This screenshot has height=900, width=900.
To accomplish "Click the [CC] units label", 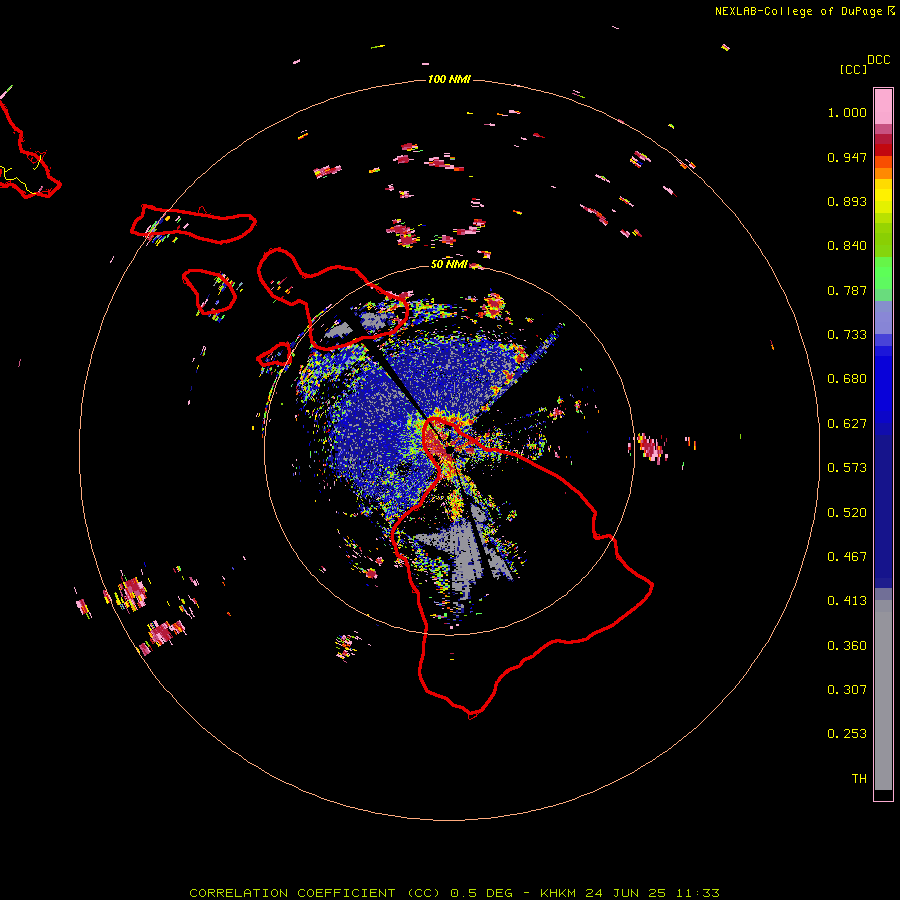I will click(853, 69).
